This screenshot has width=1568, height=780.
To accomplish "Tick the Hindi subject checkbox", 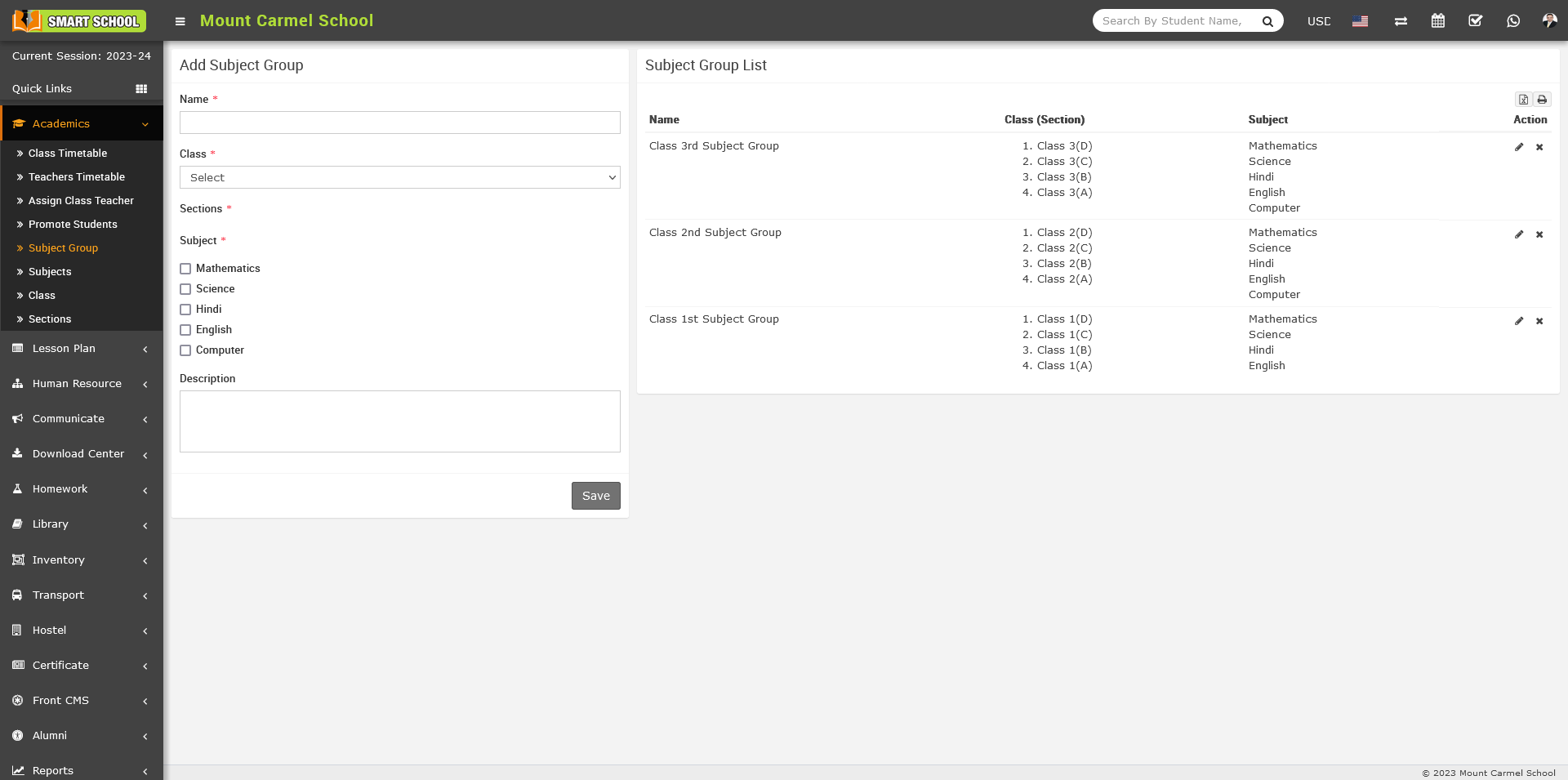I will click(x=185, y=310).
